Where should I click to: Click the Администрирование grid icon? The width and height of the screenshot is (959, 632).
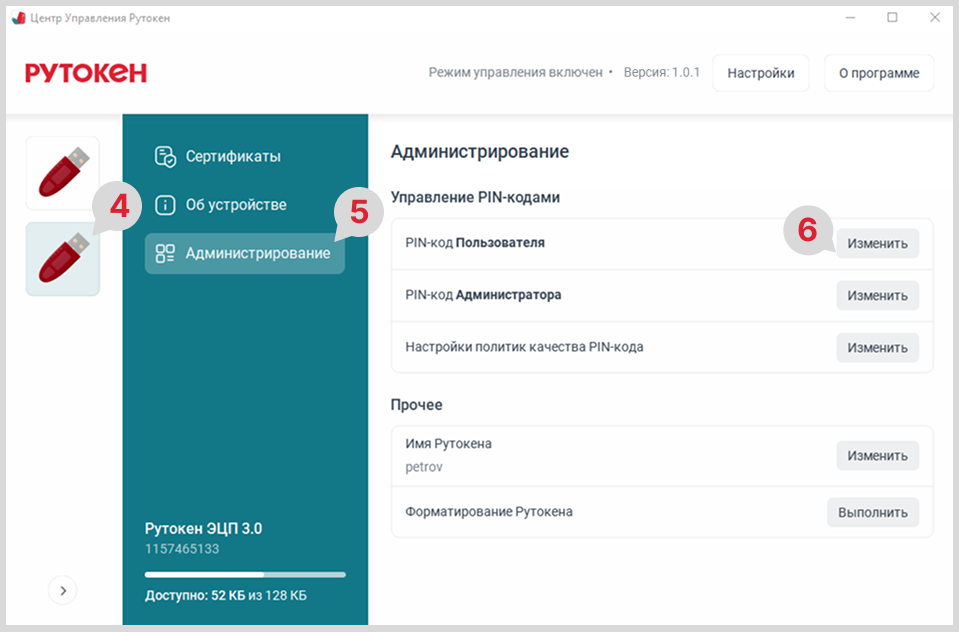(165, 253)
